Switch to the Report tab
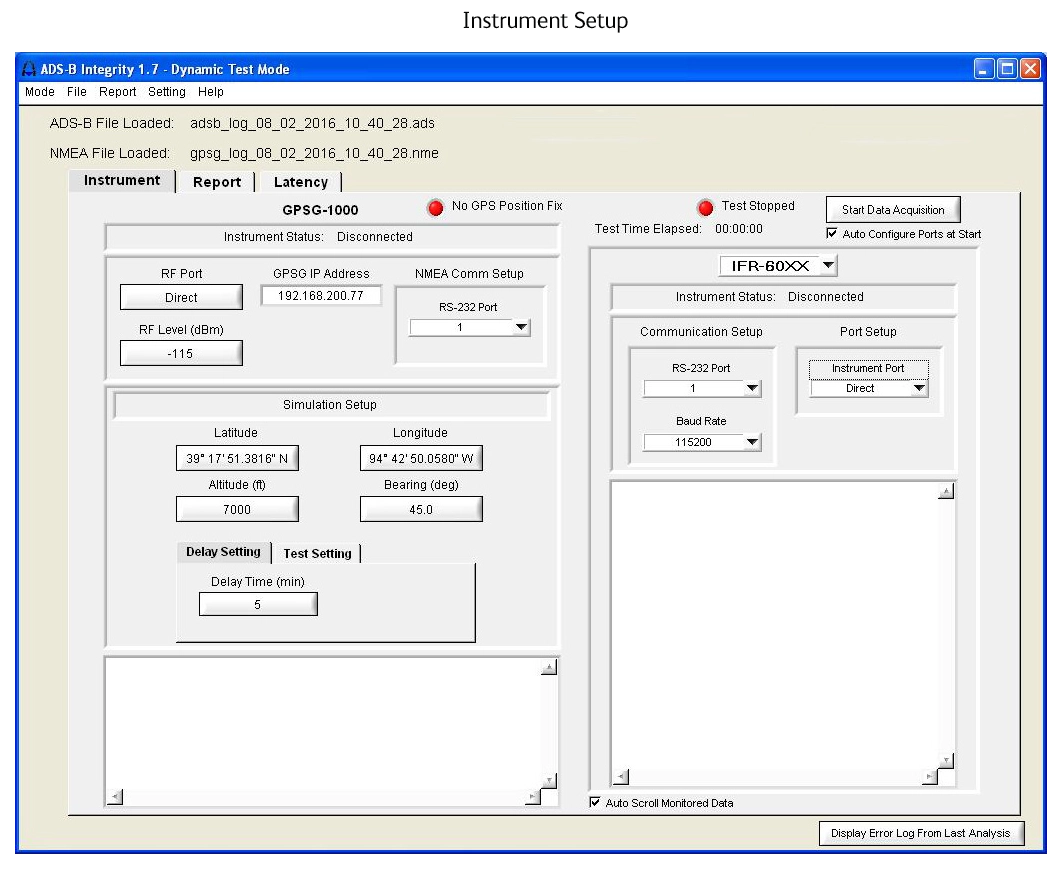The width and height of the screenshot is (1062, 873). (217, 182)
